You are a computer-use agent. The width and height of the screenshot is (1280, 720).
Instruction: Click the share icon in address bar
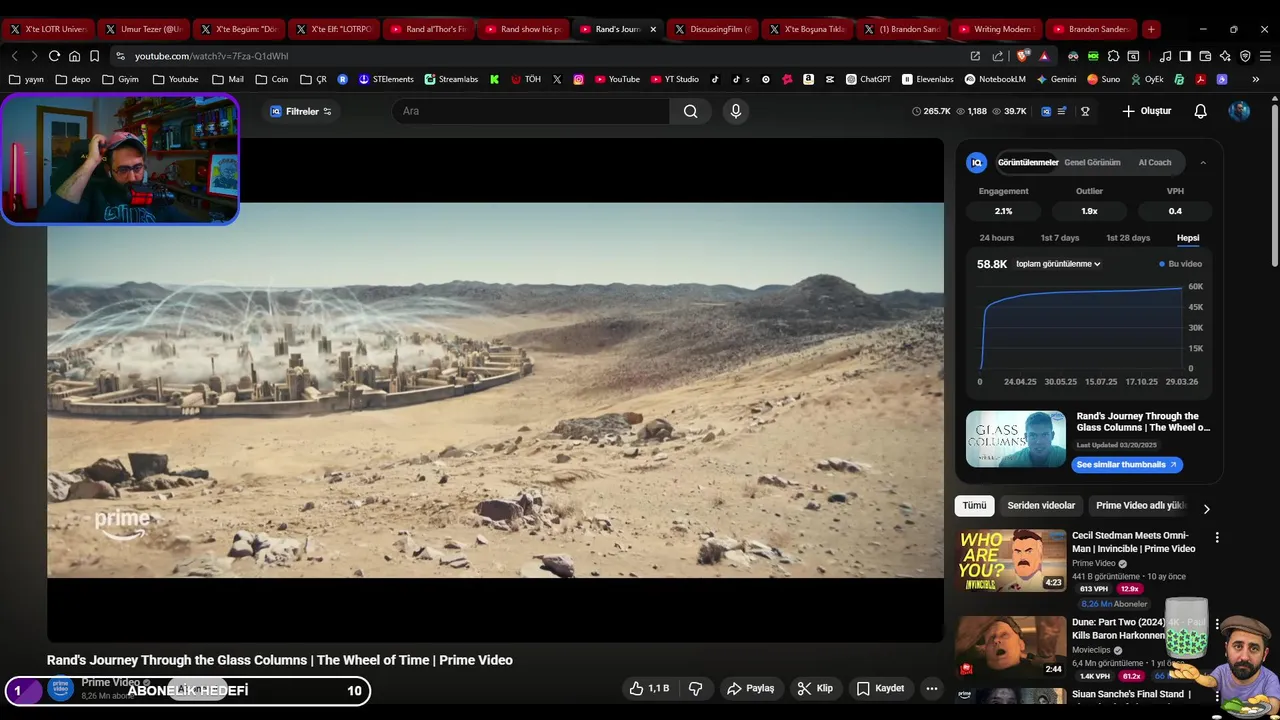pyautogui.click(x=998, y=56)
